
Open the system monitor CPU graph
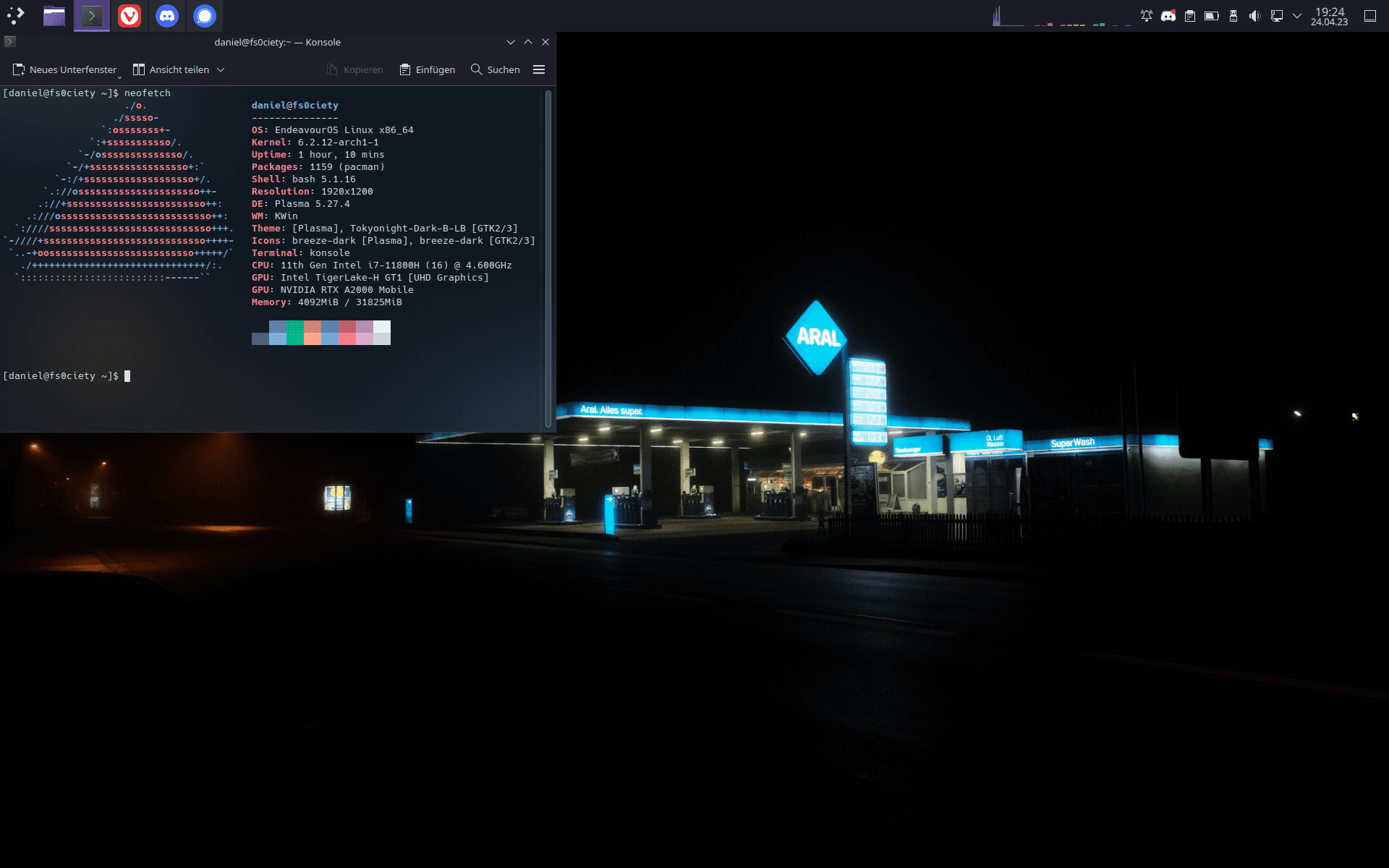pyautogui.click(x=1008, y=16)
